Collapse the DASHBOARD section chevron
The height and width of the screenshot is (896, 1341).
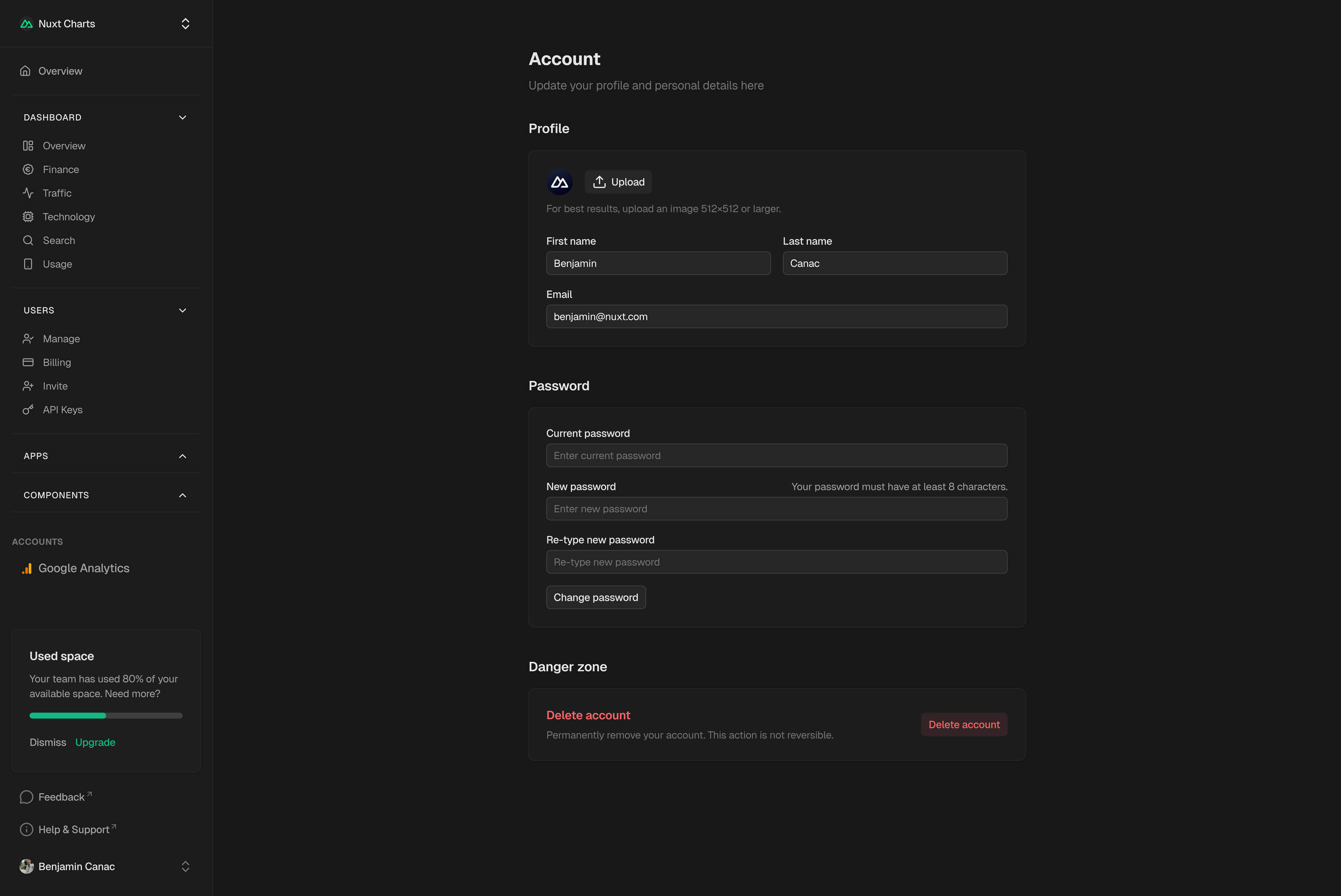coord(182,118)
